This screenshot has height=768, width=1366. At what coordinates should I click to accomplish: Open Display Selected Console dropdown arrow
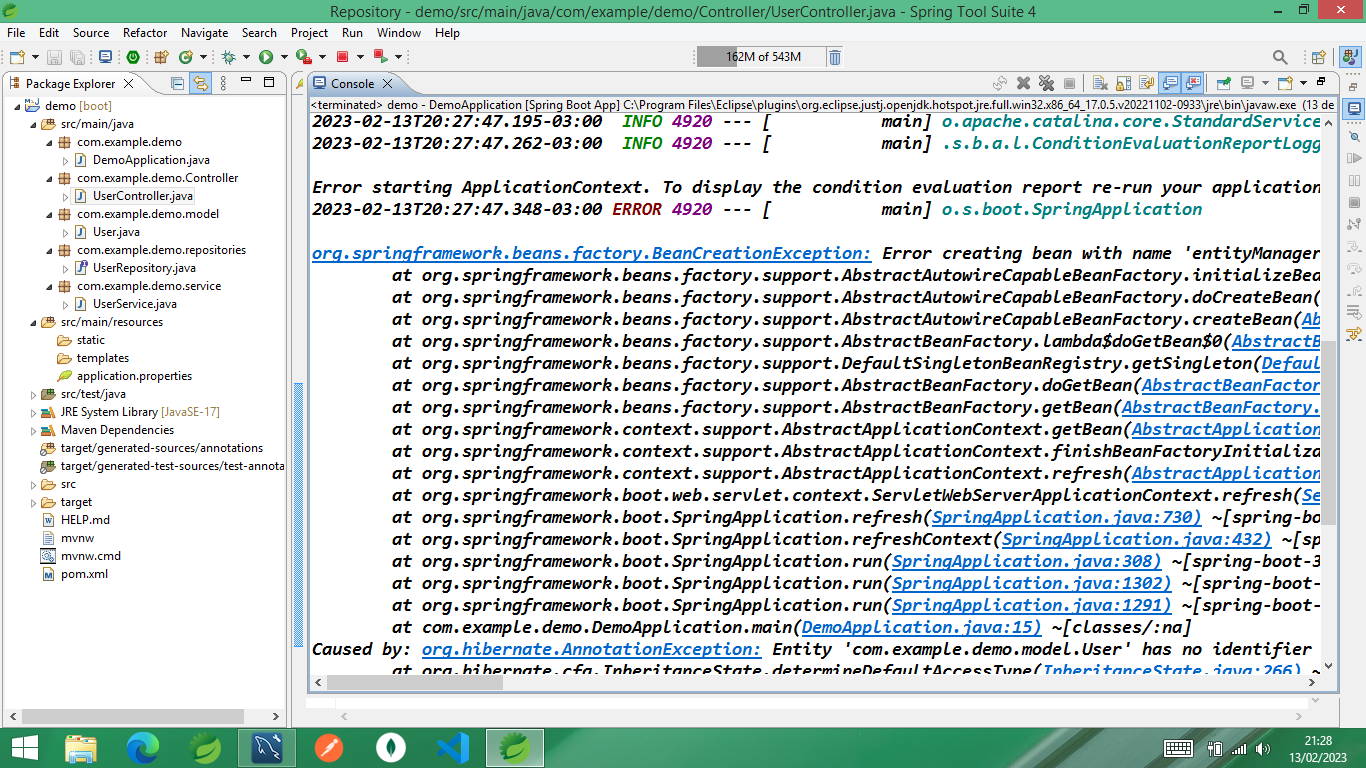(x=1265, y=83)
